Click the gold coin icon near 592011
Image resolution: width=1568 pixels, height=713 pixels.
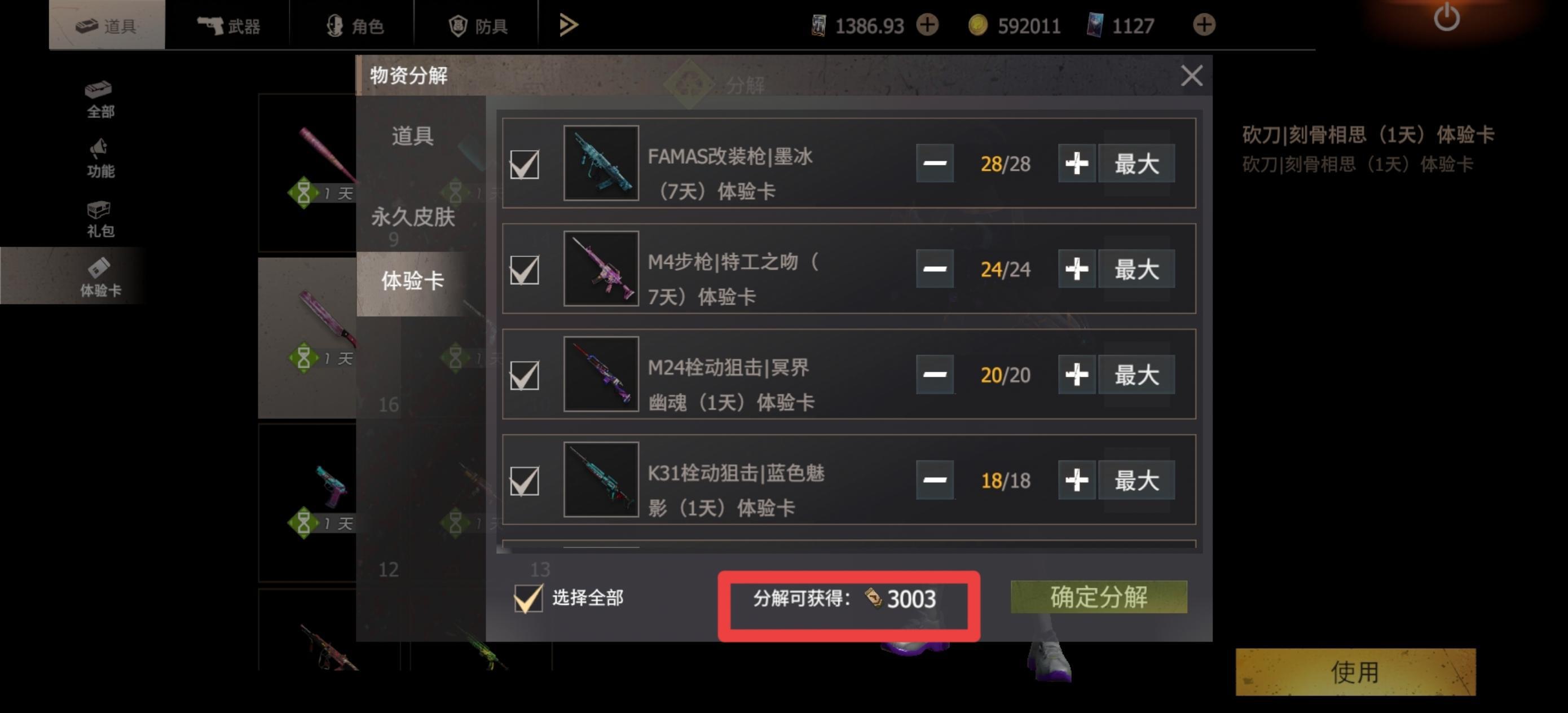977,25
